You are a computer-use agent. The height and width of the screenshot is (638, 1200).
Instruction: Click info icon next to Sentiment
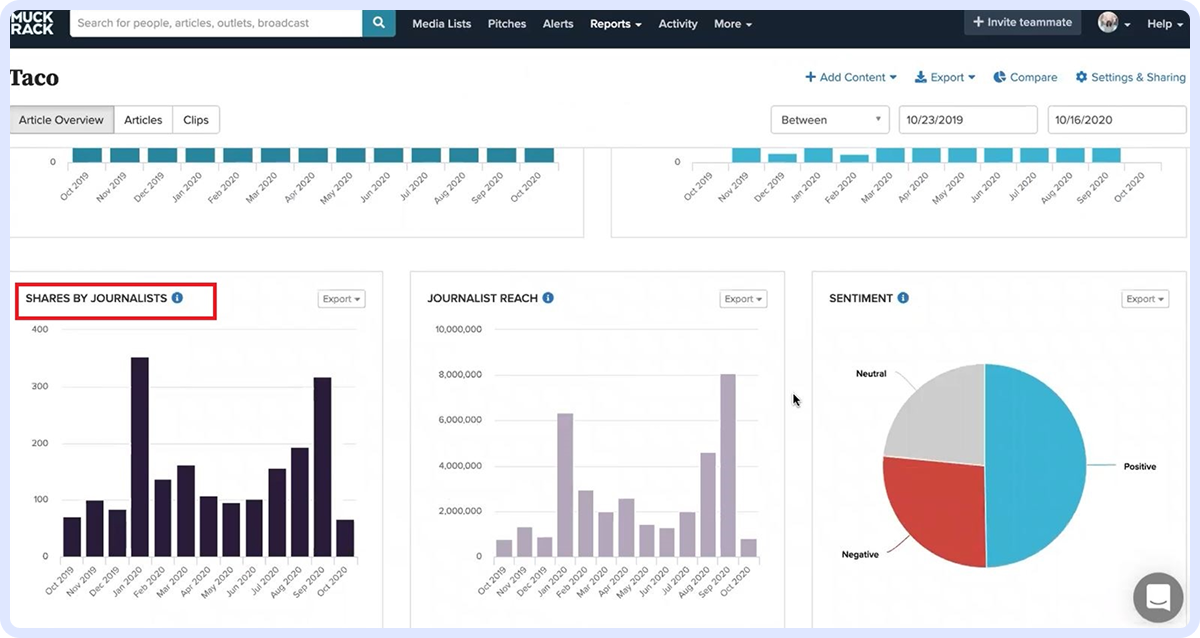tap(903, 298)
